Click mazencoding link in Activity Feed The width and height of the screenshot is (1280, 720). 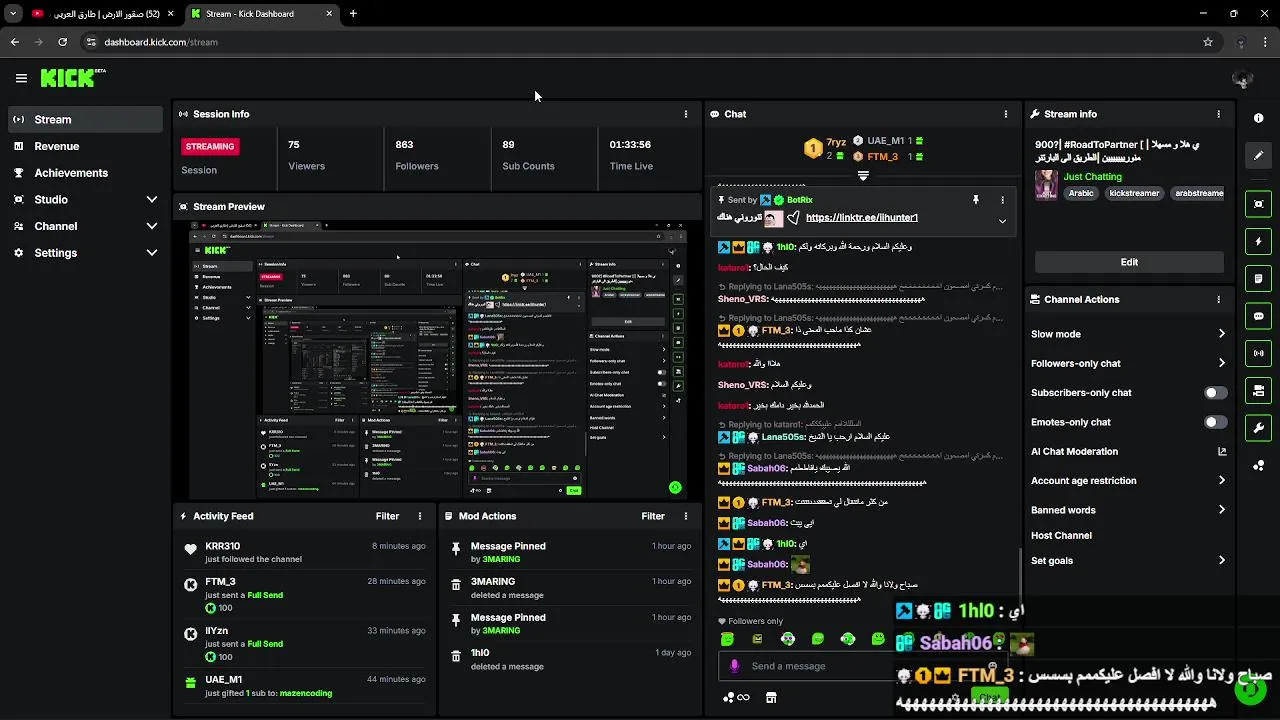tap(306, 693)
